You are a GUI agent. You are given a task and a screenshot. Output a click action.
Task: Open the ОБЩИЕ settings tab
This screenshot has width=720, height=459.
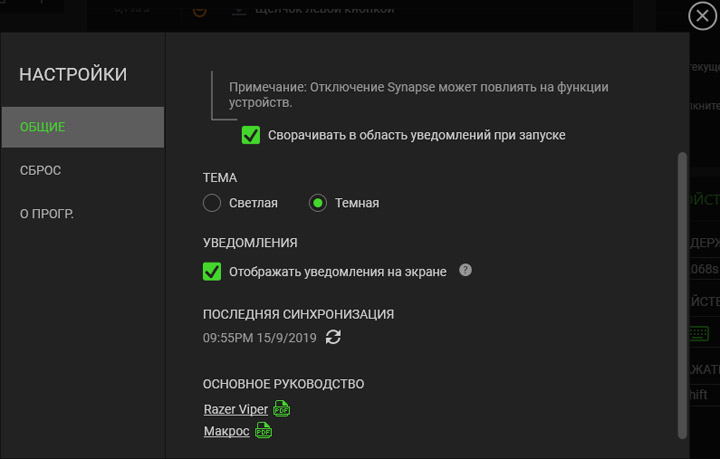tap(82, 127)
